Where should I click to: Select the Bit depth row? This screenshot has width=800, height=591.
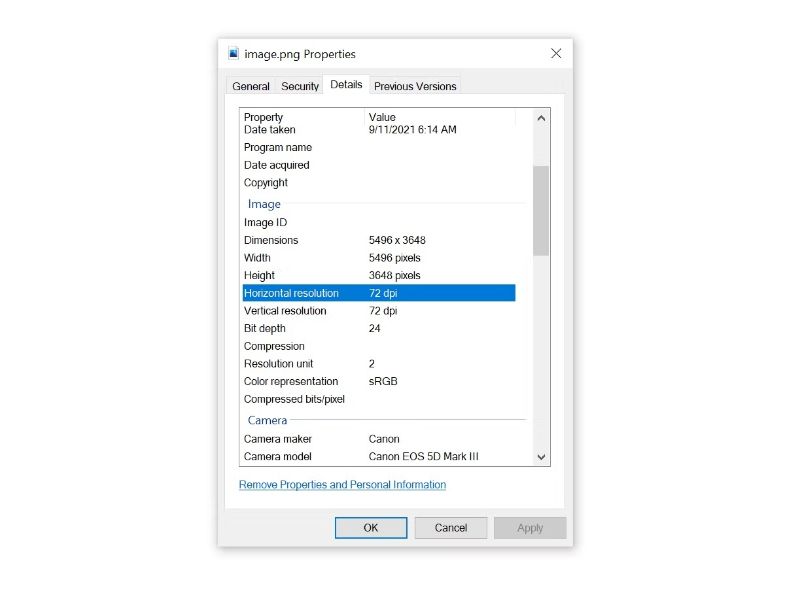point(378,328)
